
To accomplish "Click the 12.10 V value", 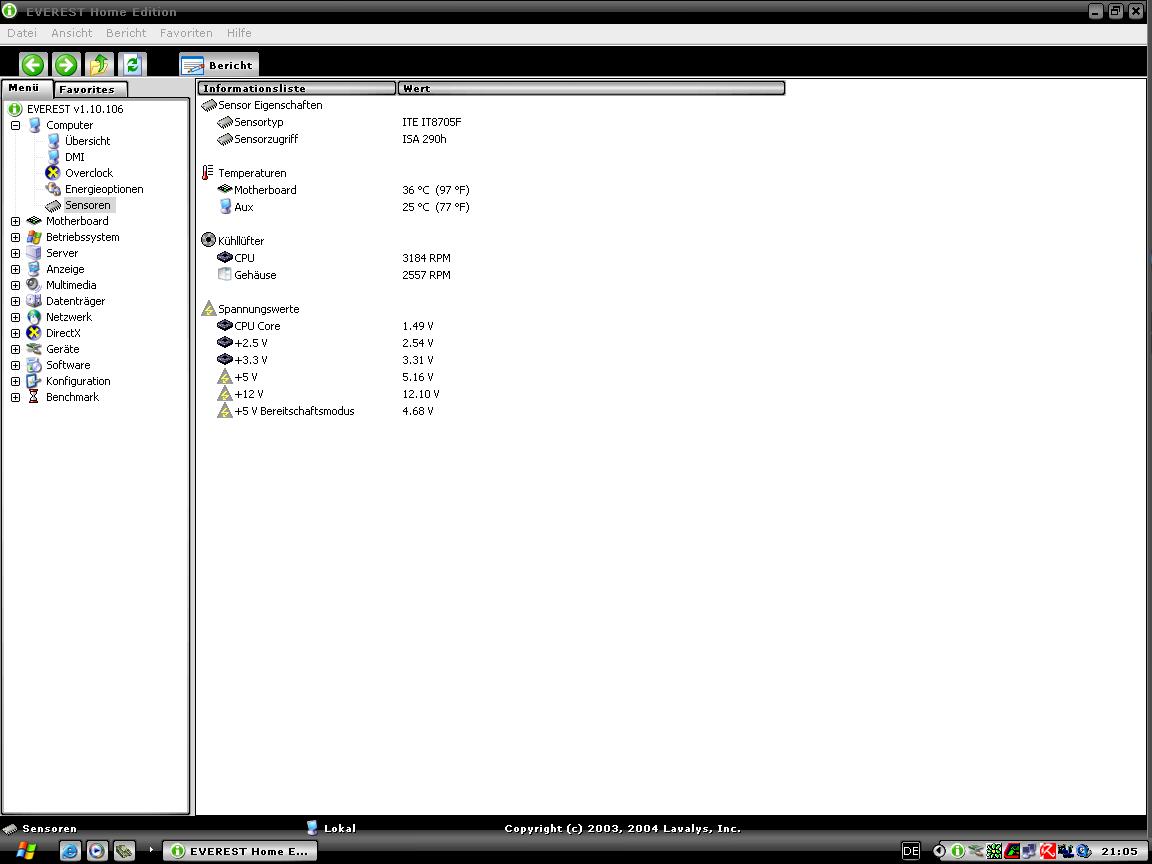I will pos(421,395).
